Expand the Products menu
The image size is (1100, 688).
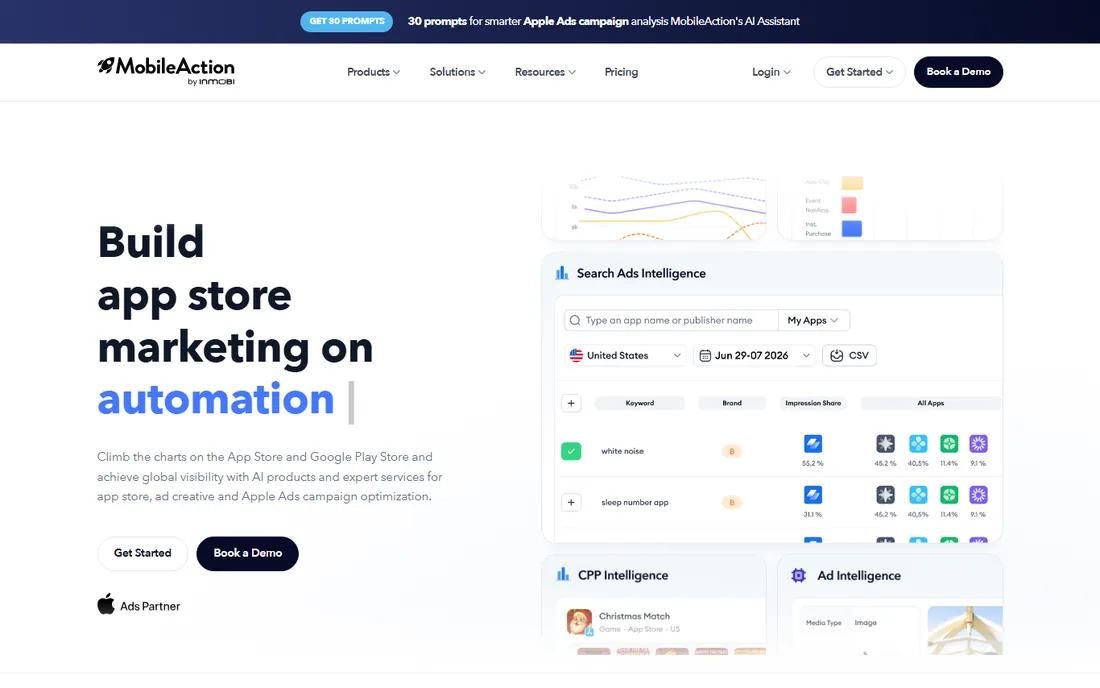coord(373,72)
